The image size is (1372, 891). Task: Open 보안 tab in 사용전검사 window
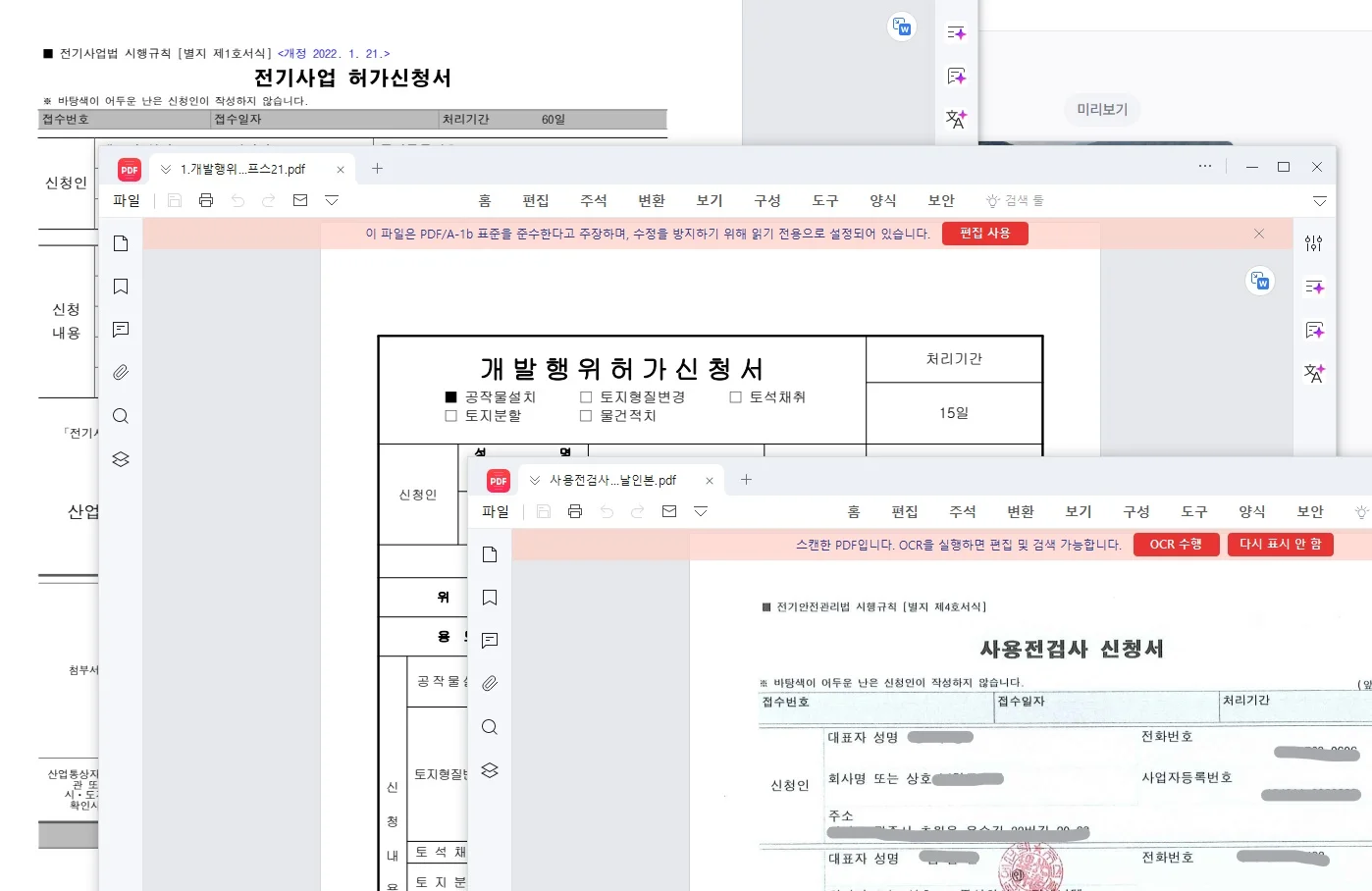(x=1310, y=511)
